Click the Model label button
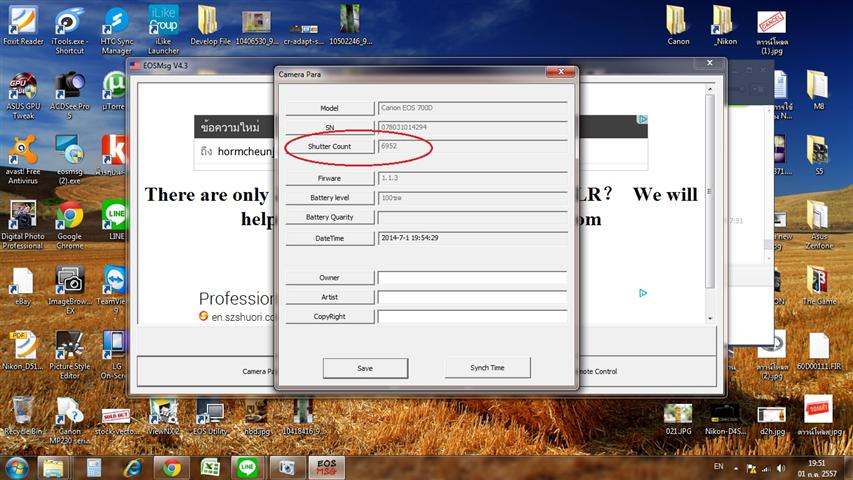Viewport: 853px width, 480px height. pyautogui.click(x=330, y=108)
